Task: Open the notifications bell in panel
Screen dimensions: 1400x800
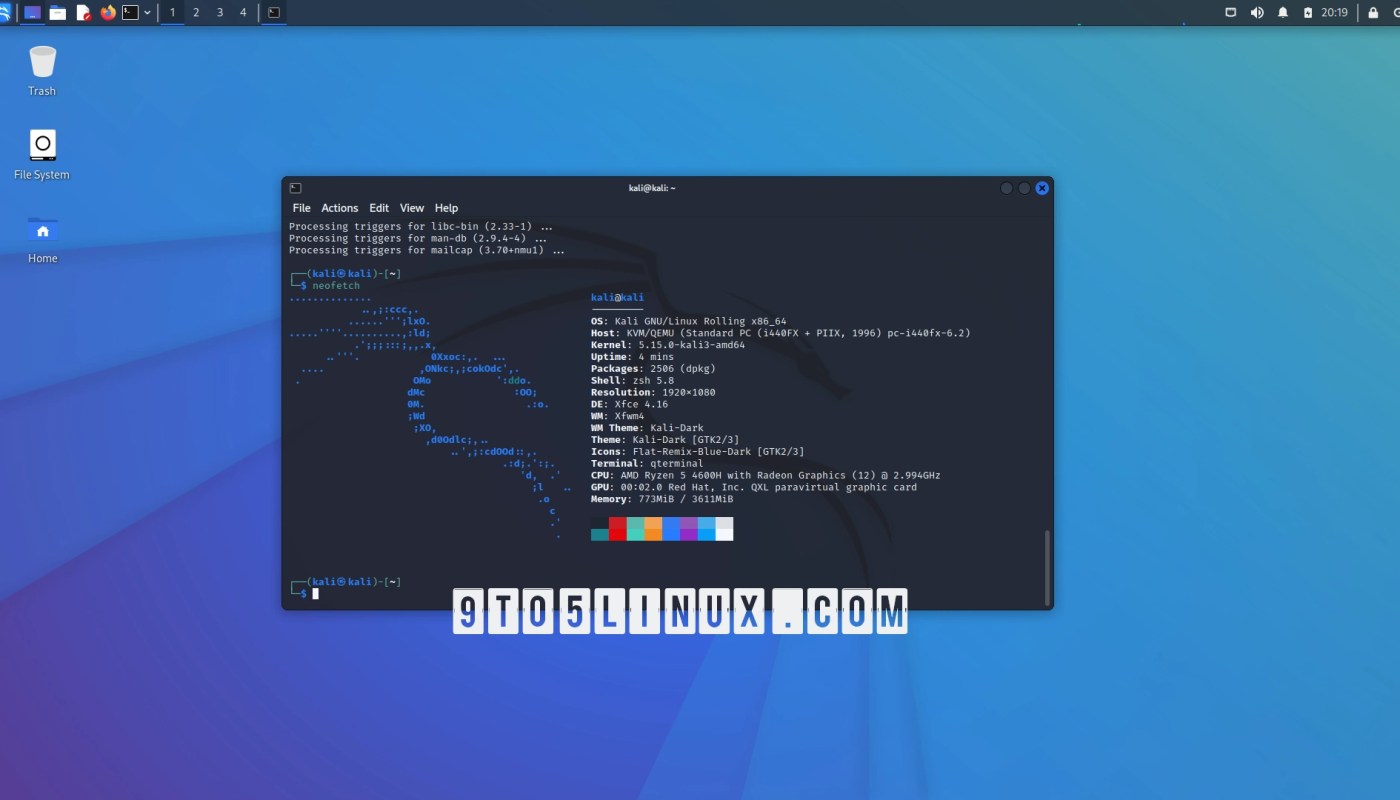Action: pos(1283,13)
